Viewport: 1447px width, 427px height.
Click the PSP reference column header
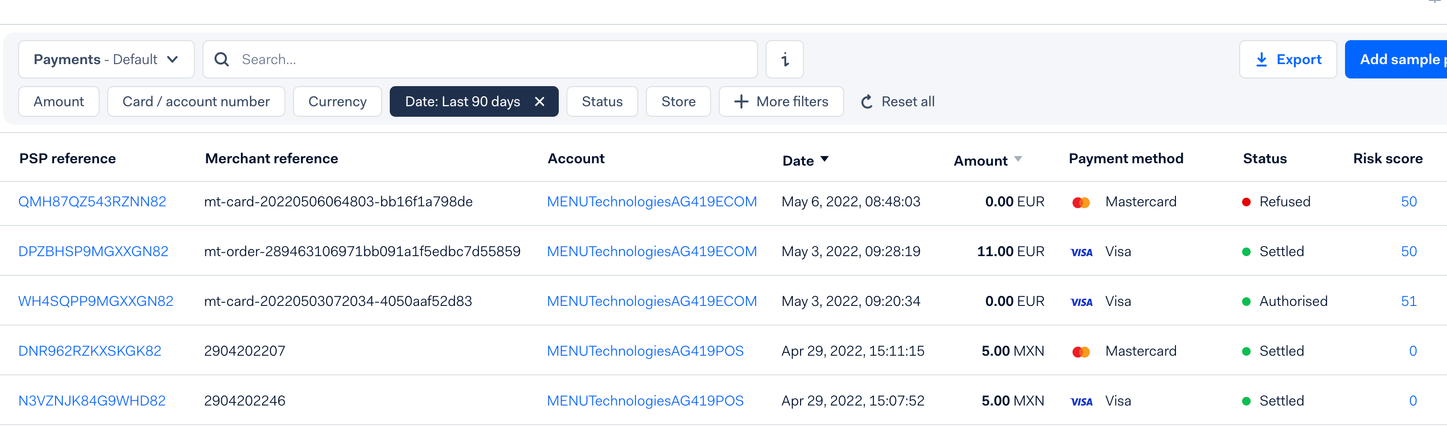pyautogui.click(x=68, y=158)
